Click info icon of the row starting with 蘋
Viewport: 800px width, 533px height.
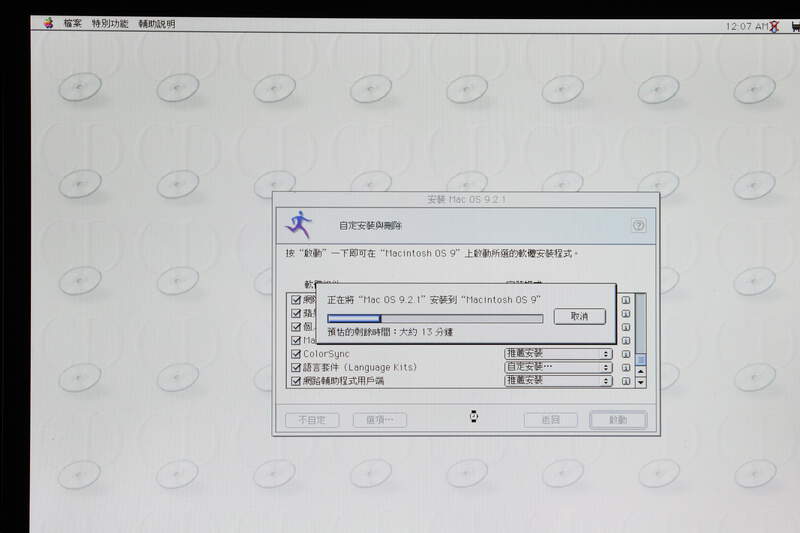pyautogui.click(x=626, y=314)
